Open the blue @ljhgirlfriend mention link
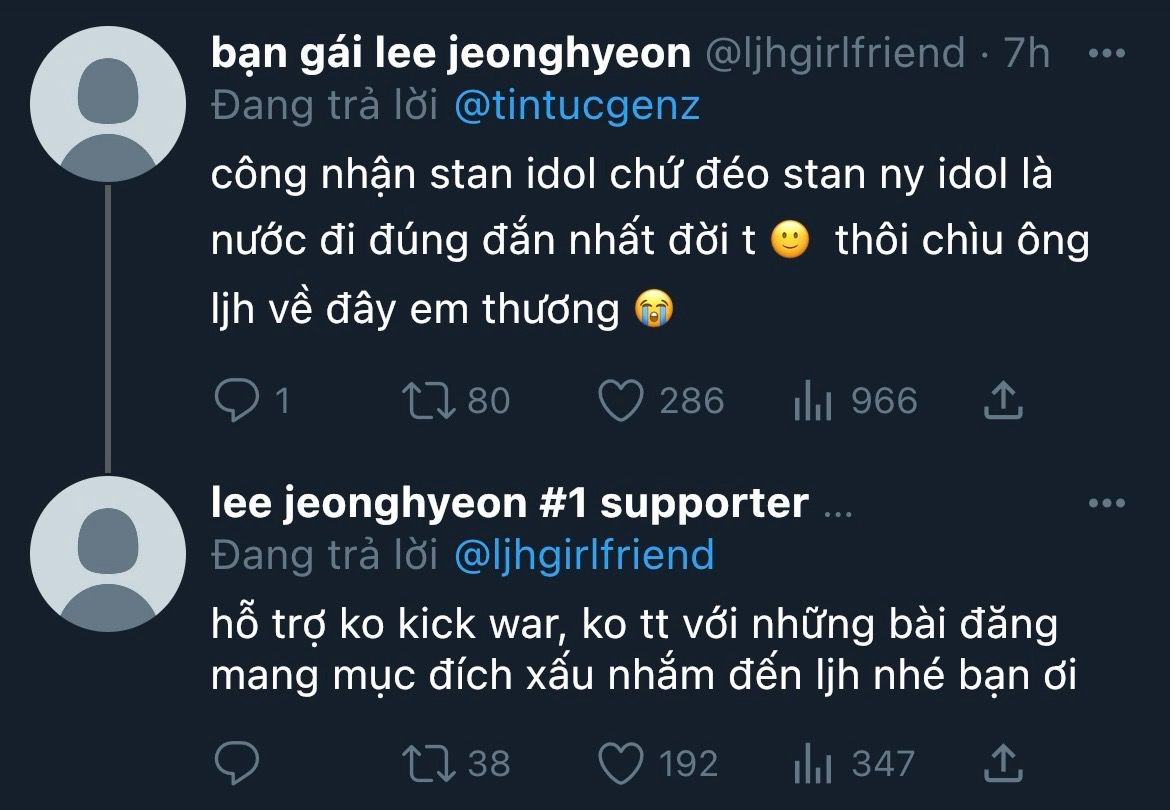Image resolution: width=1170 pixels, height=810 pixels. pos(584,555)
